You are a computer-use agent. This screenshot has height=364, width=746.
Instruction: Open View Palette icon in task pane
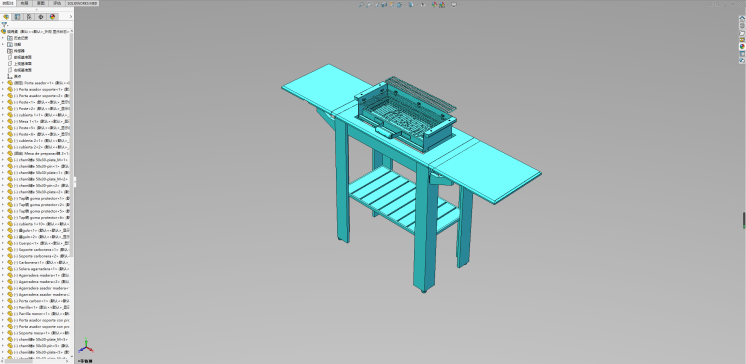(742, 39)
